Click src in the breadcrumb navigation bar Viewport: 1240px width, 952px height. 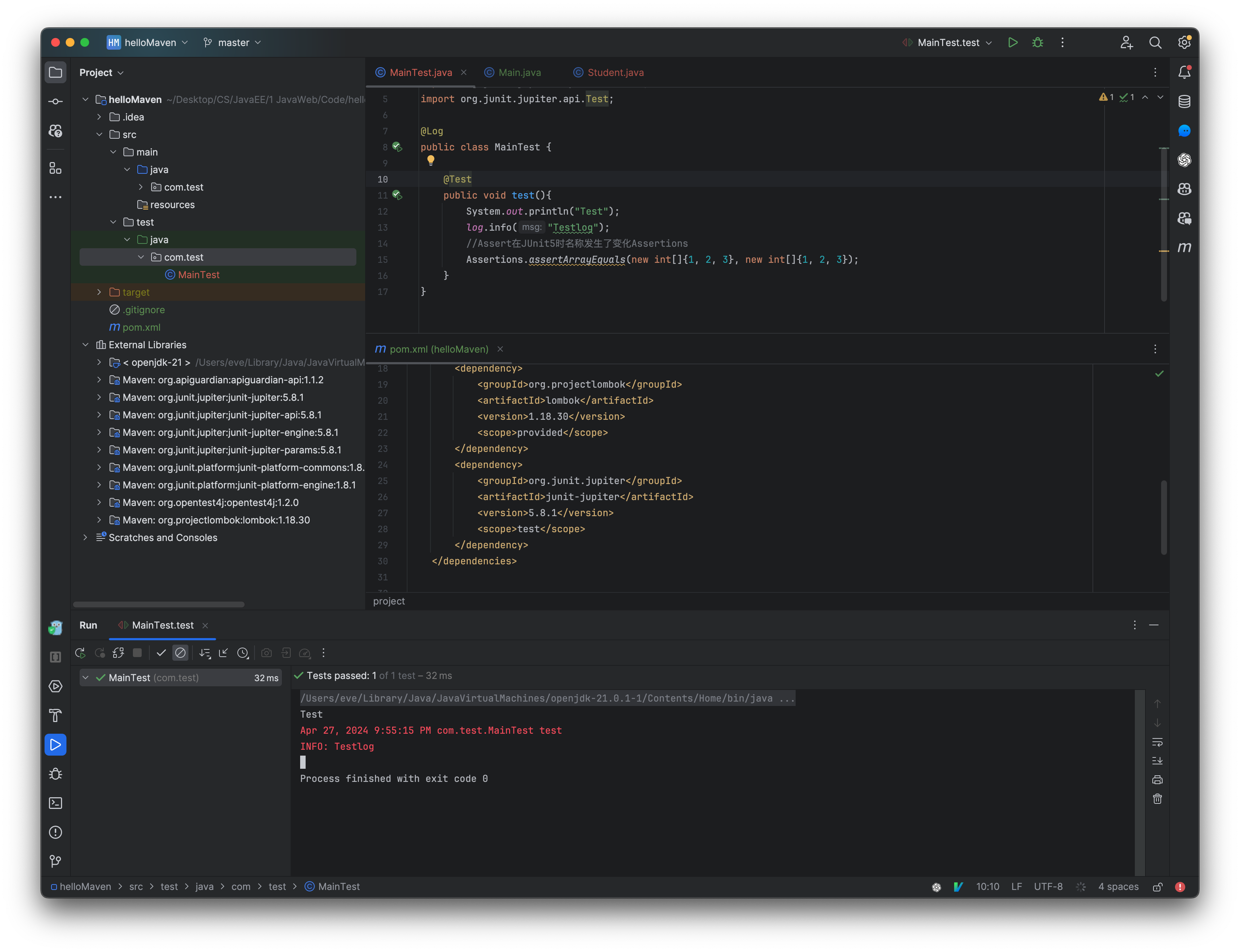coord(136,886)
